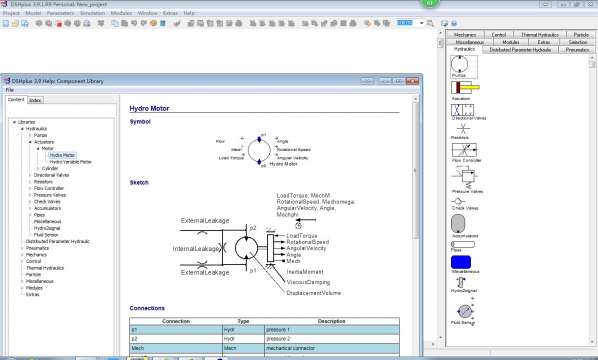598x360 pixels.
Task: Open the Simulation menu
Action: tap(92, 13)
